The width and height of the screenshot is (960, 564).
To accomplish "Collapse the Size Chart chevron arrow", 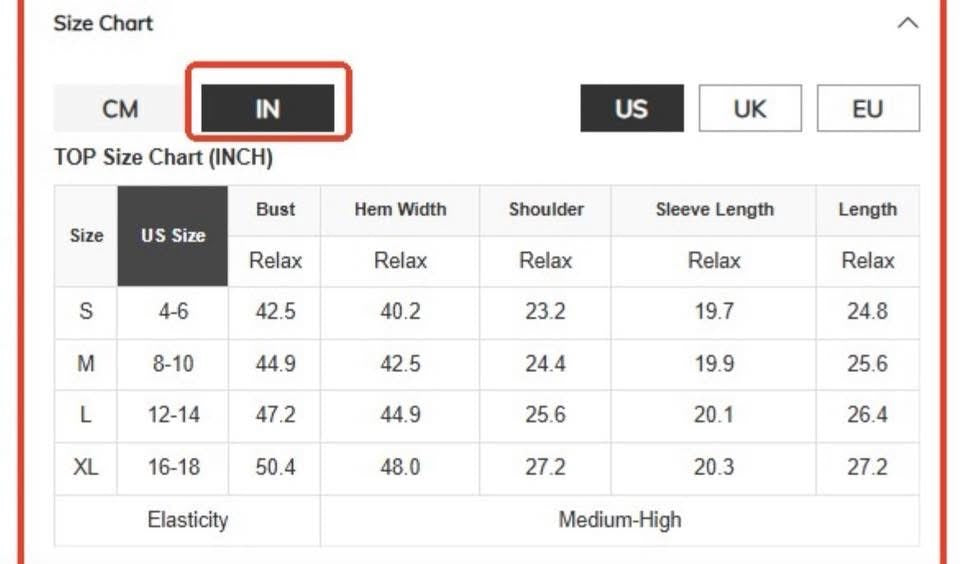I will (907, 23).
